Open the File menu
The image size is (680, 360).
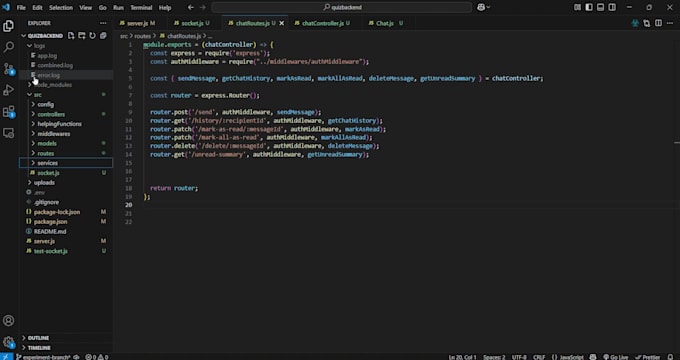21,7
